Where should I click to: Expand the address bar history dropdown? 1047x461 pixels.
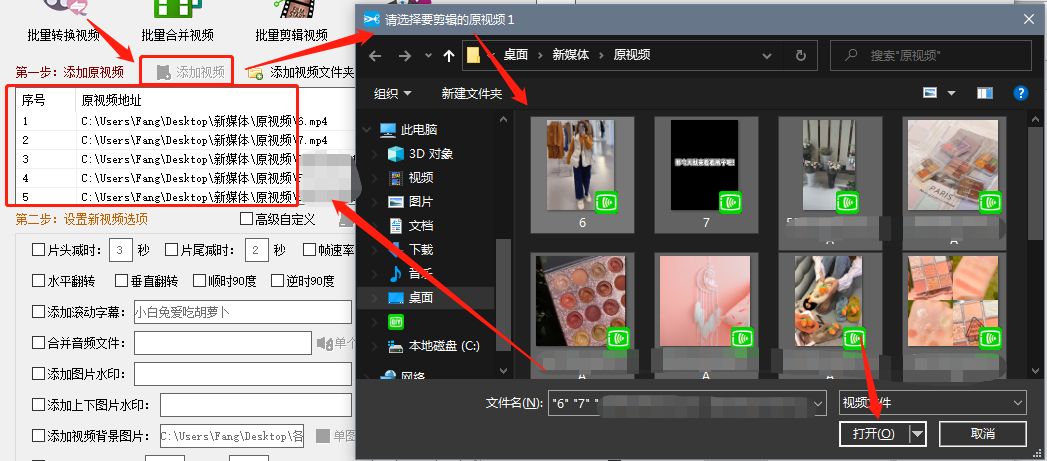tap(769, 55)
